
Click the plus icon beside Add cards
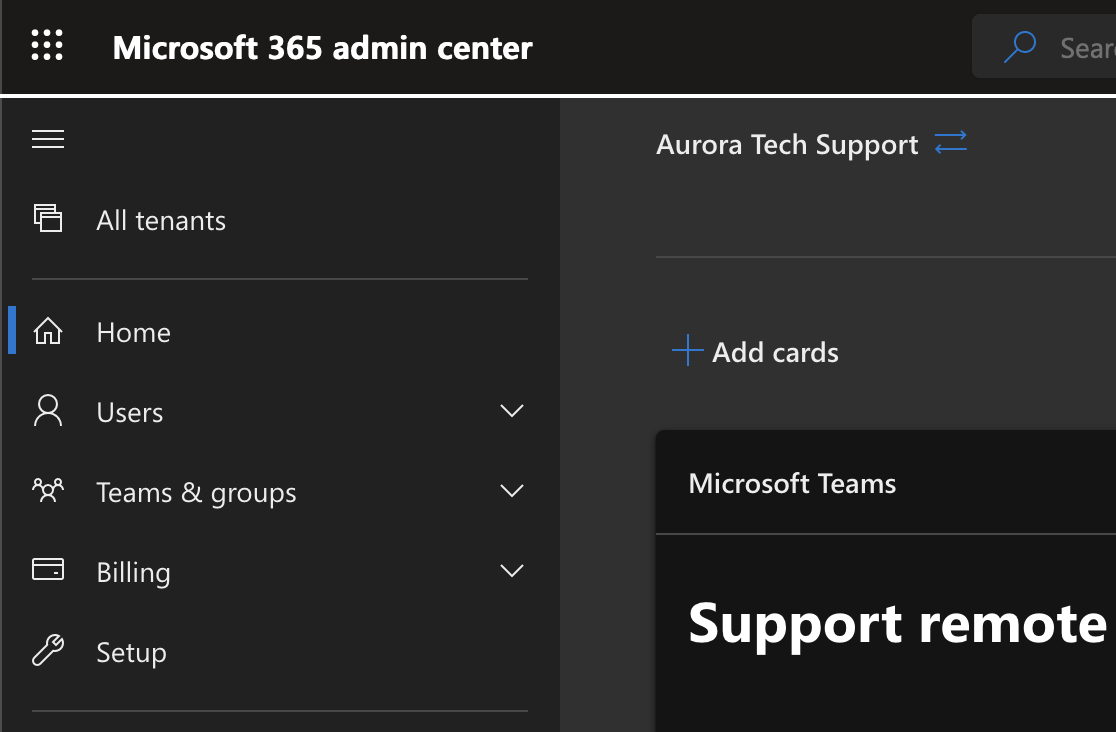(x=688, y=350)
